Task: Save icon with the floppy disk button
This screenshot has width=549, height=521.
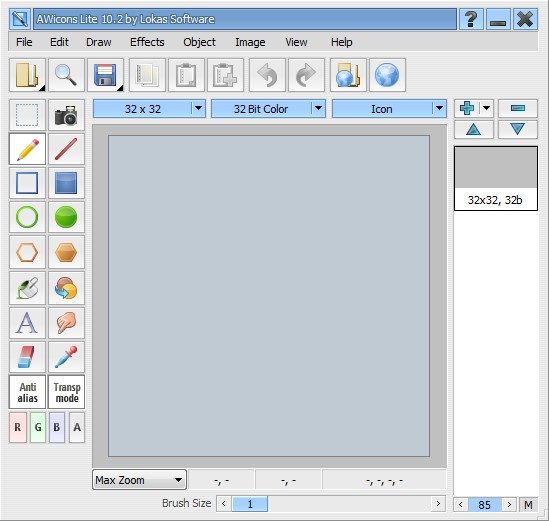Action: pos(105,75)
